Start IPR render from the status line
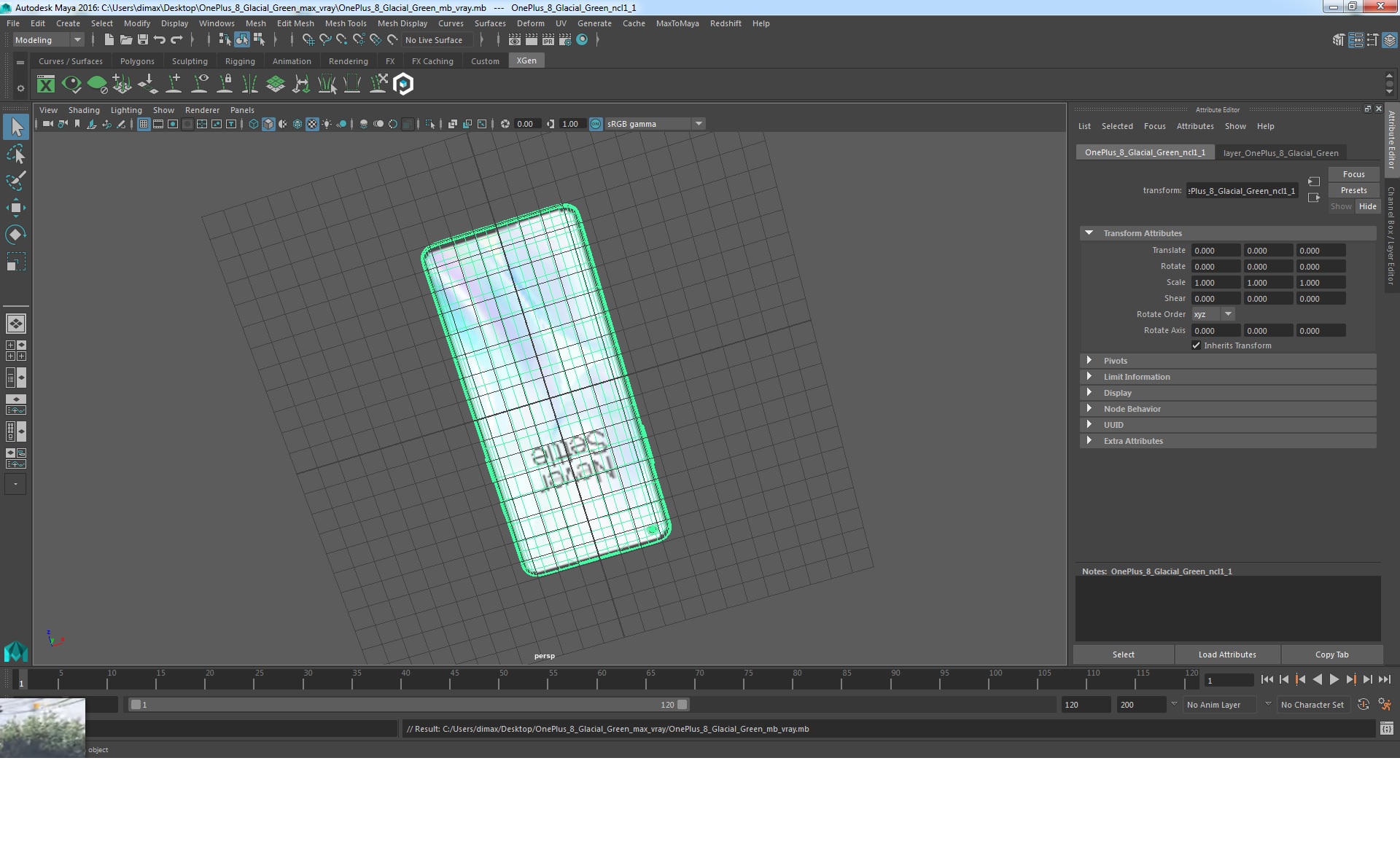The height and width of the screenshot is (844, 1400). [x=548, y=40]
